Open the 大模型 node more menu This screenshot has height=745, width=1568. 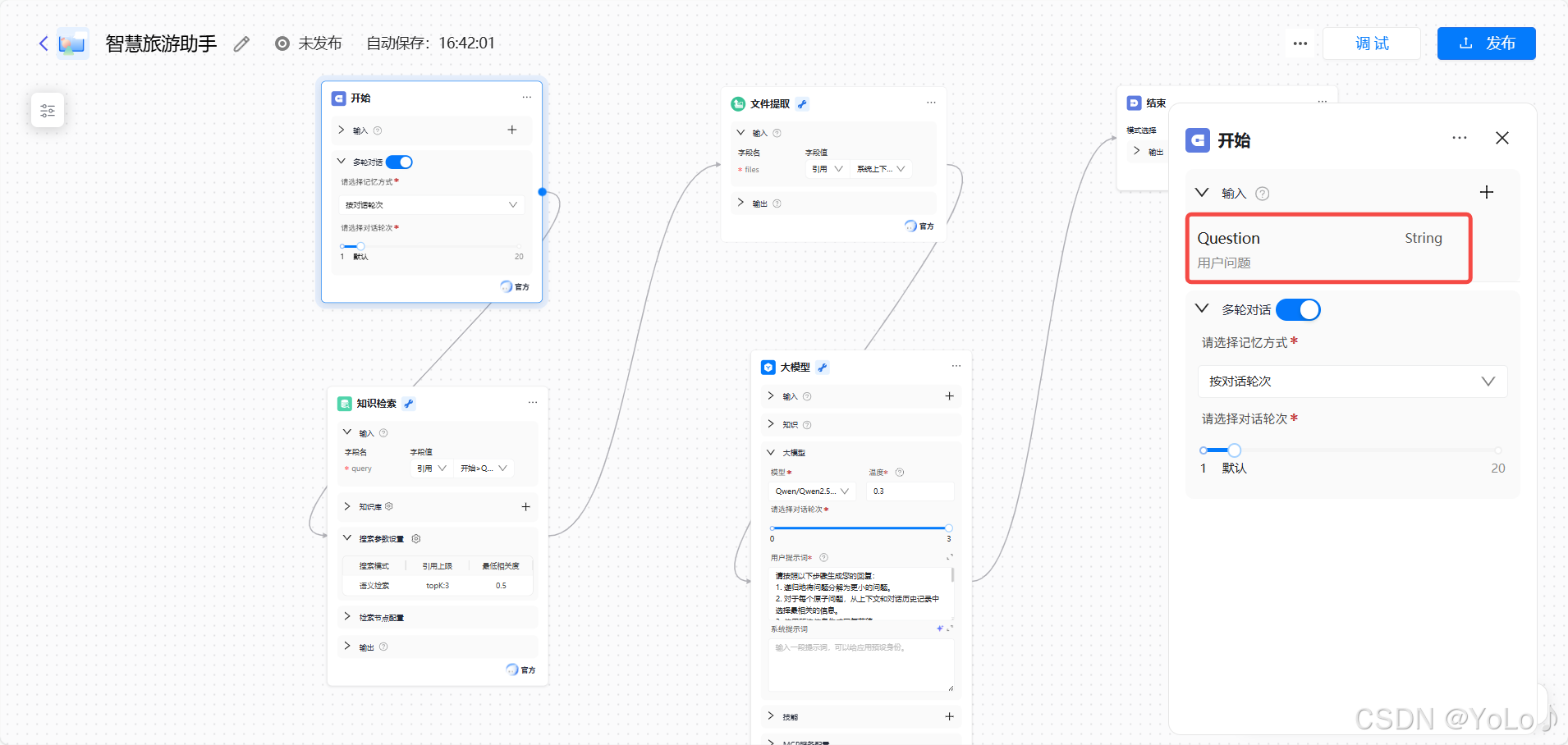(x=956, y=366)
